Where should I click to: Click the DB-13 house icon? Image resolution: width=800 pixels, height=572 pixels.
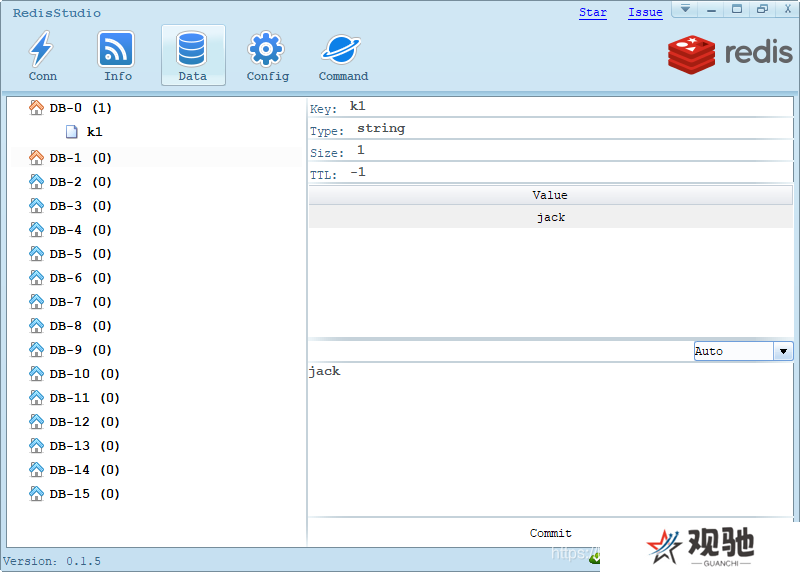click(x=37, y=445)
